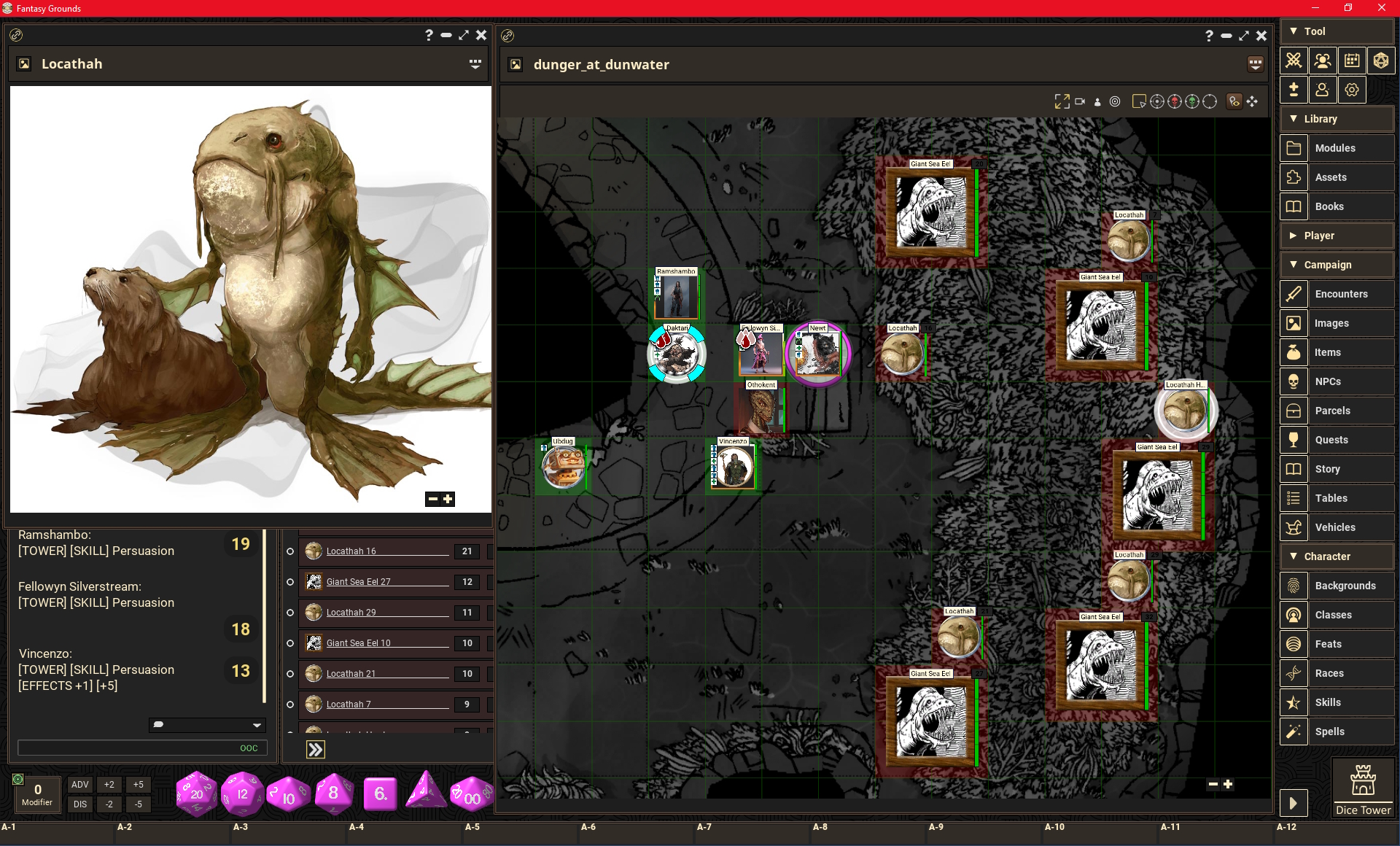This screenshot has height=846, width=1400.
Task: Toggle the +2 modifier button
Action: tap(109, 785)
